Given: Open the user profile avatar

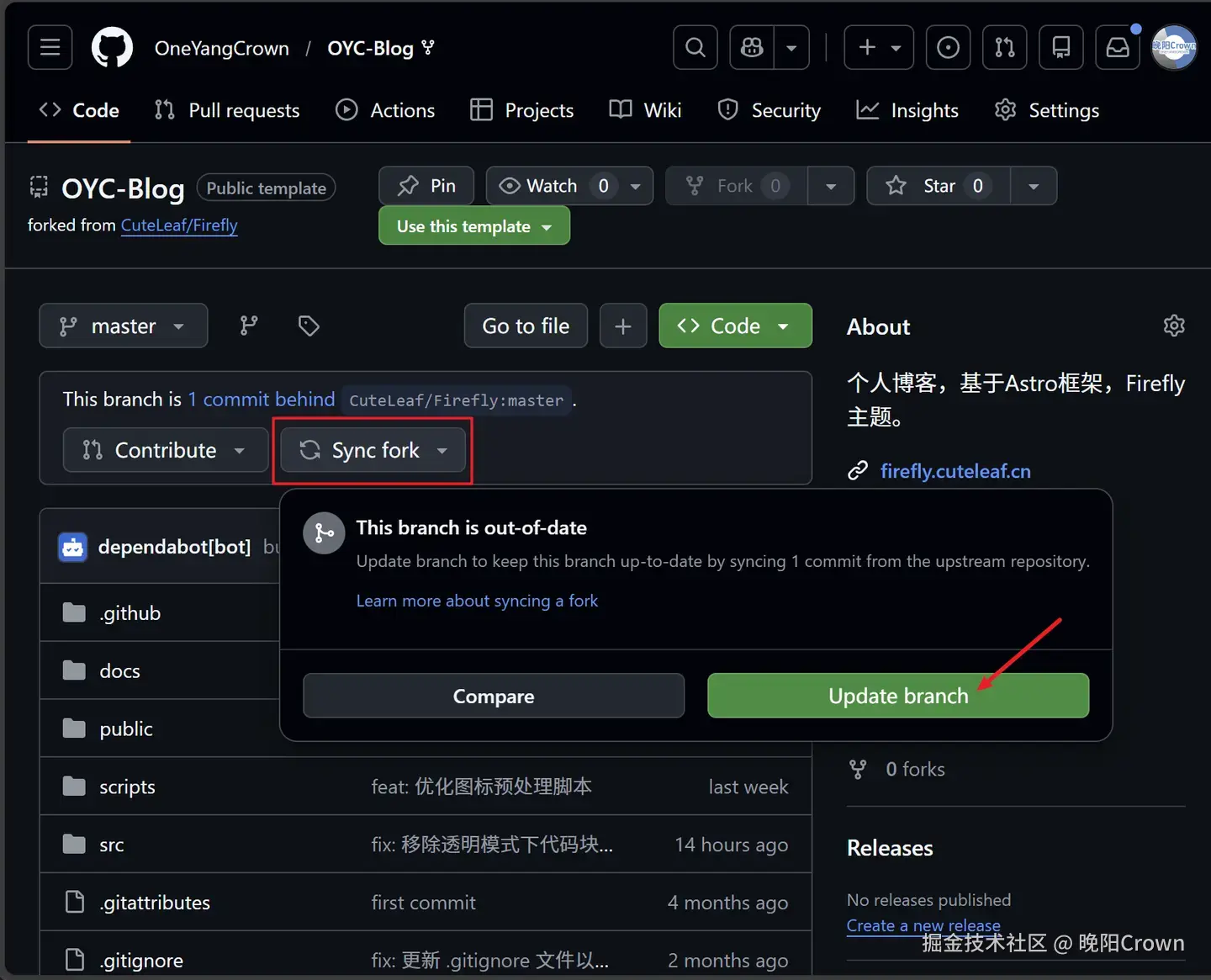Looking at the screenshot, I should coord(1173,47).
